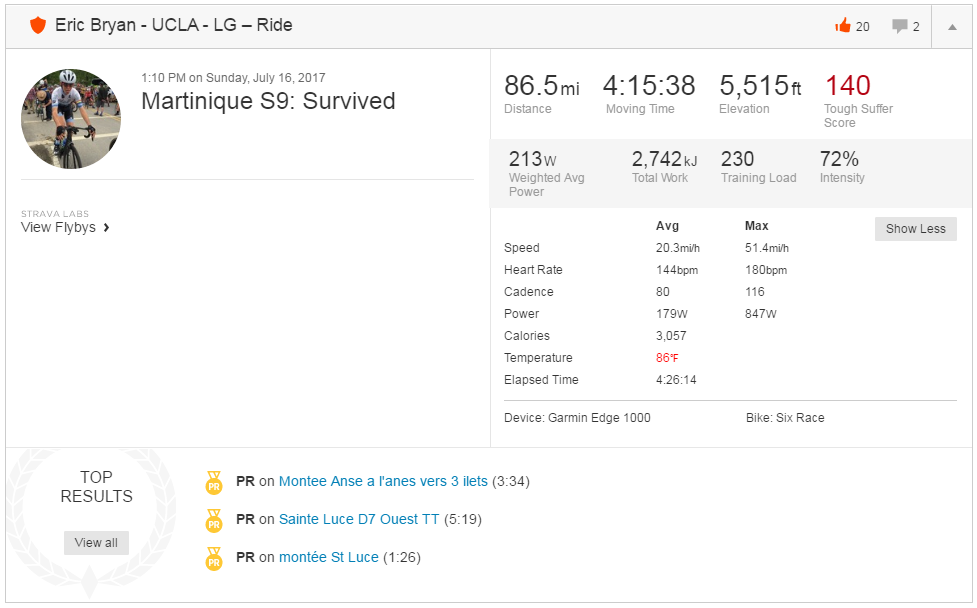Click the Calories value 3,057

point(671,336)
